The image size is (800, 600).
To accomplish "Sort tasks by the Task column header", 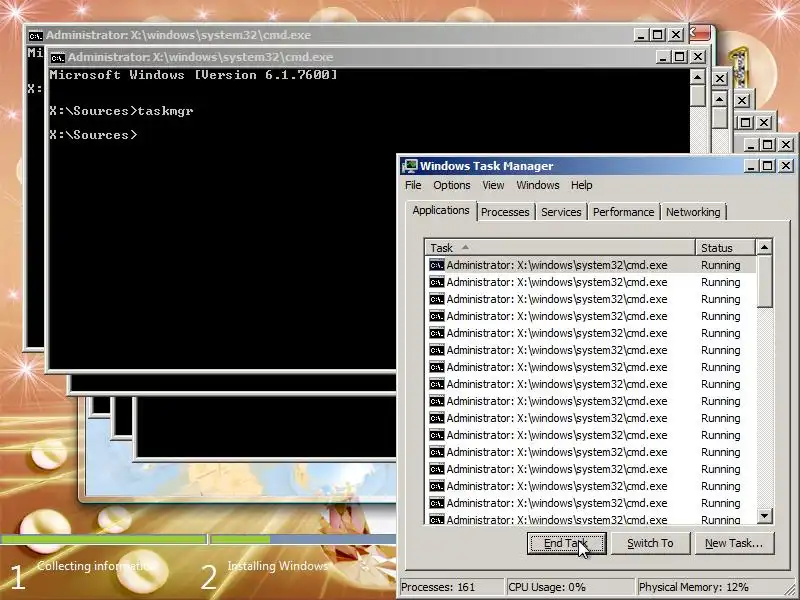I will [x=560, y=248].
